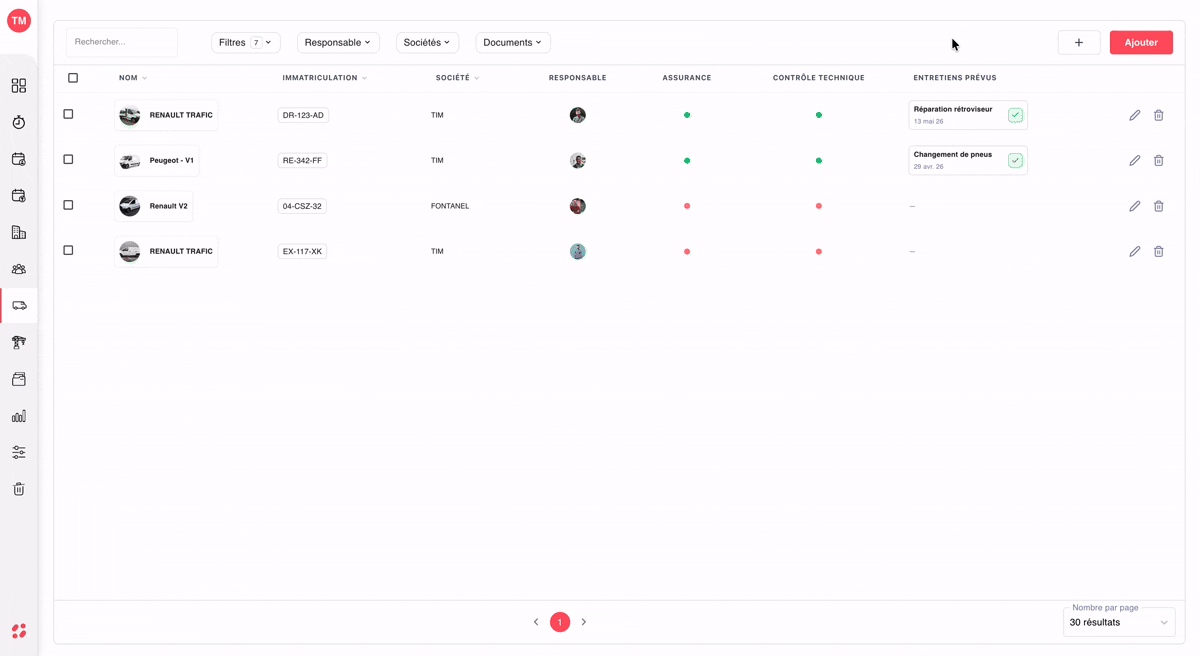Expand the Filtres dropdown
This screenshot has width=1200, height=656.
tap(245, 42)
